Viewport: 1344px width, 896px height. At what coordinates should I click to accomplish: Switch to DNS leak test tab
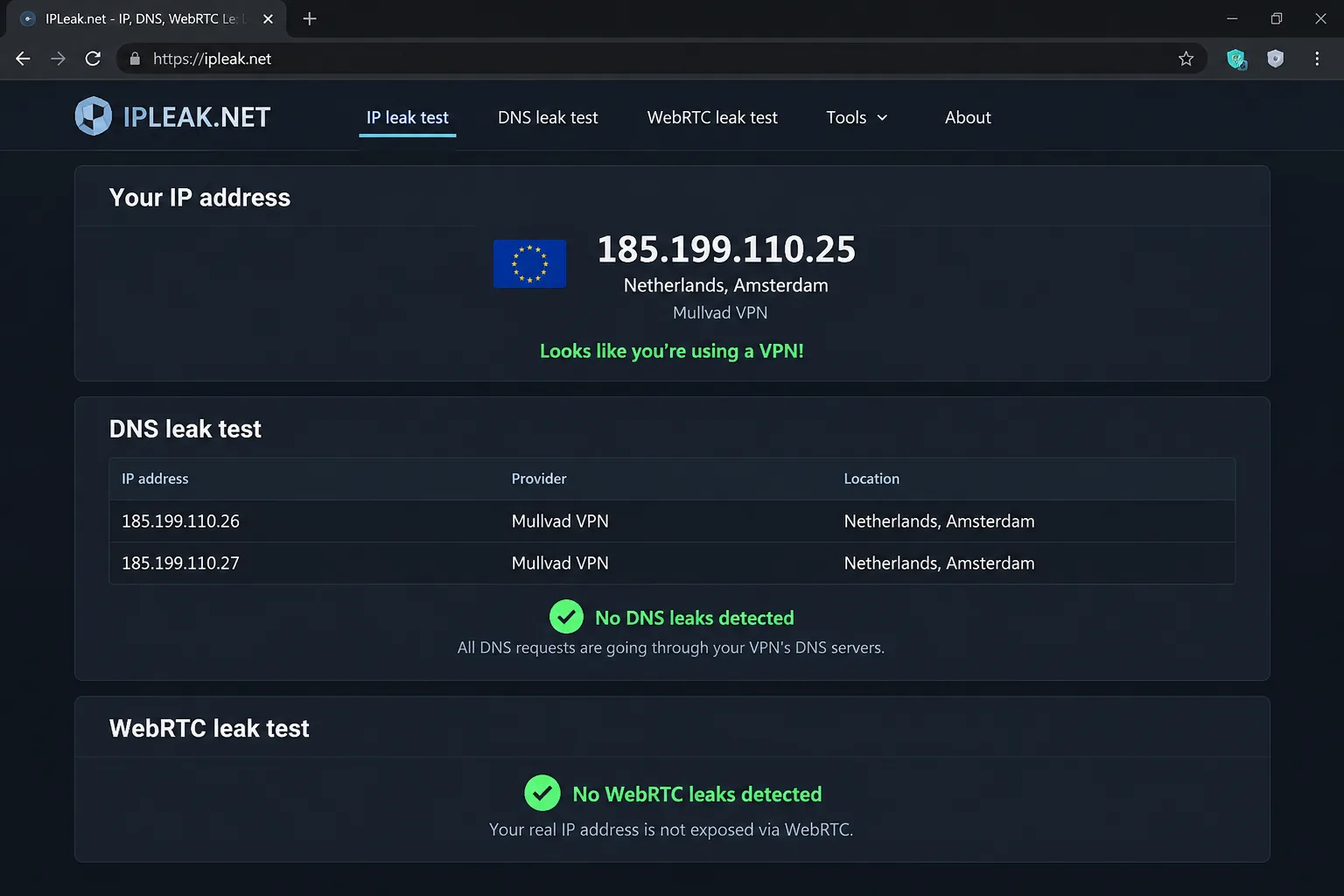tap(548, 117)
